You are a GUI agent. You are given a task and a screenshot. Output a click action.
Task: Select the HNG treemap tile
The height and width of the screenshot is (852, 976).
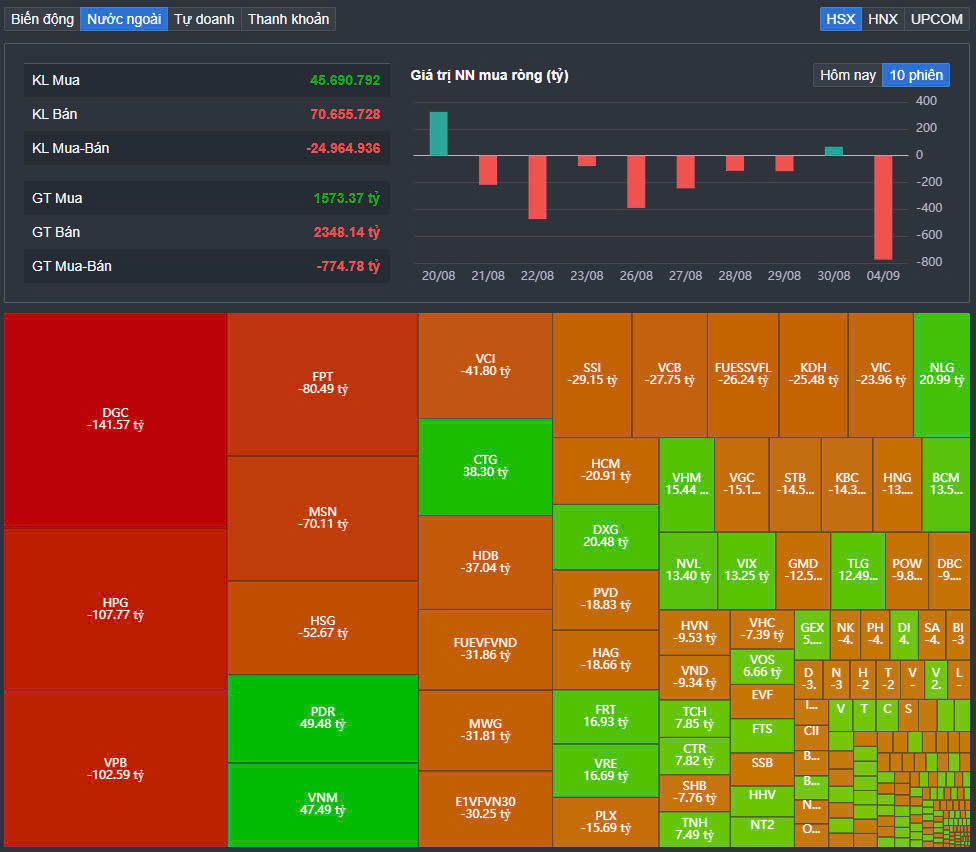coord(897,484)
